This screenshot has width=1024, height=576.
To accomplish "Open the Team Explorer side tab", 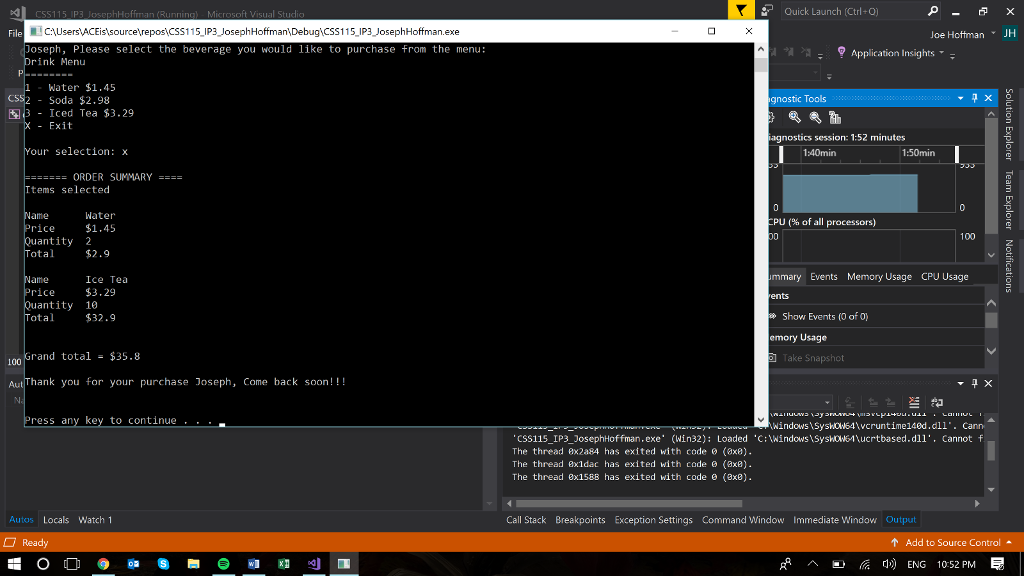I will pyautogui.click(x=1009, y=200).
